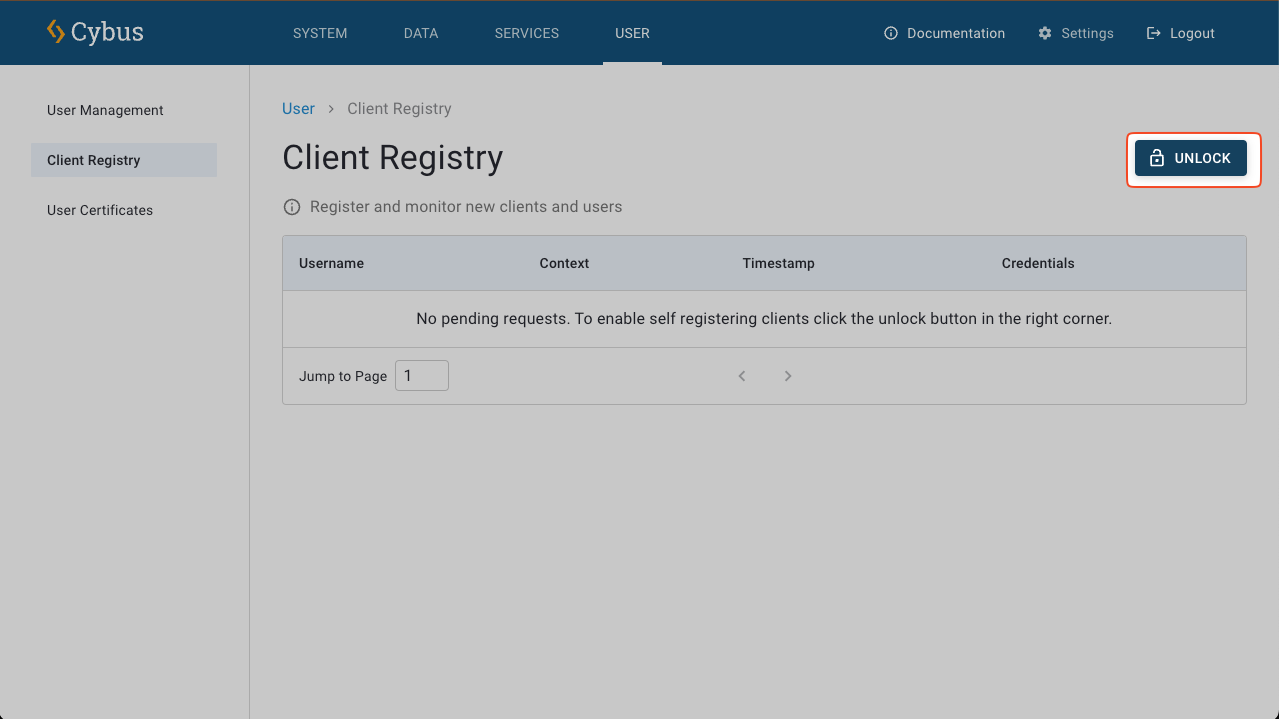The width and height of the screenshot is (1279, 719).
Task: Click the info icon beside the registry description
Action: pos(292,207)
